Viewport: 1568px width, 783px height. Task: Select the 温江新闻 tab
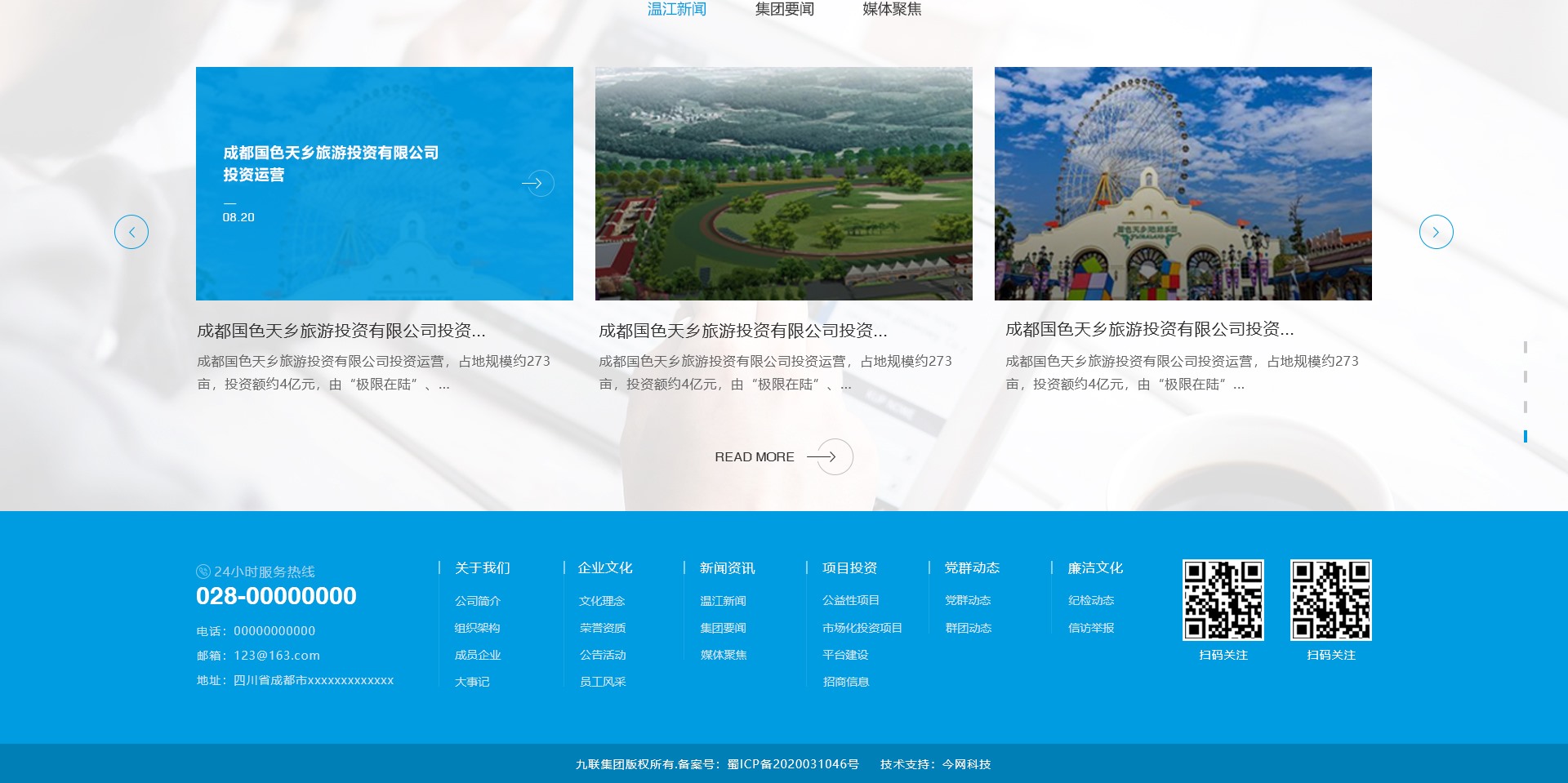[676, 9]
